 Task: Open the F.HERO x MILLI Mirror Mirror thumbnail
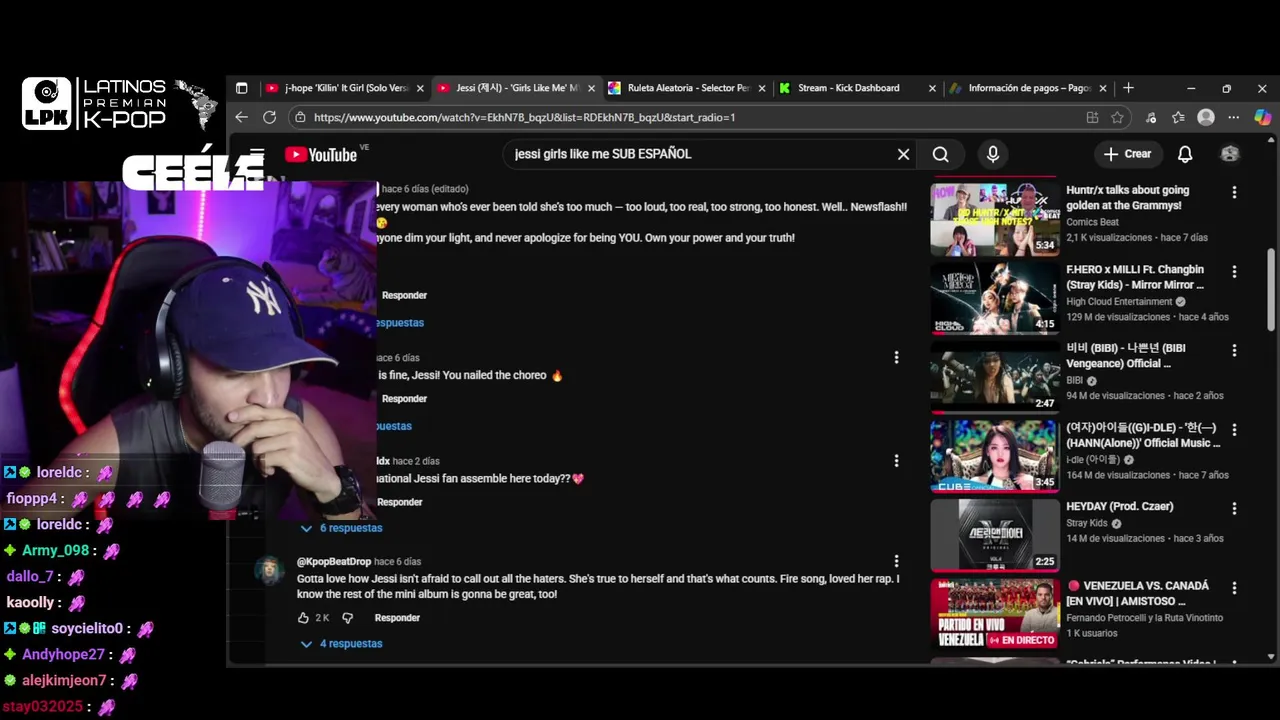point(995,298)
